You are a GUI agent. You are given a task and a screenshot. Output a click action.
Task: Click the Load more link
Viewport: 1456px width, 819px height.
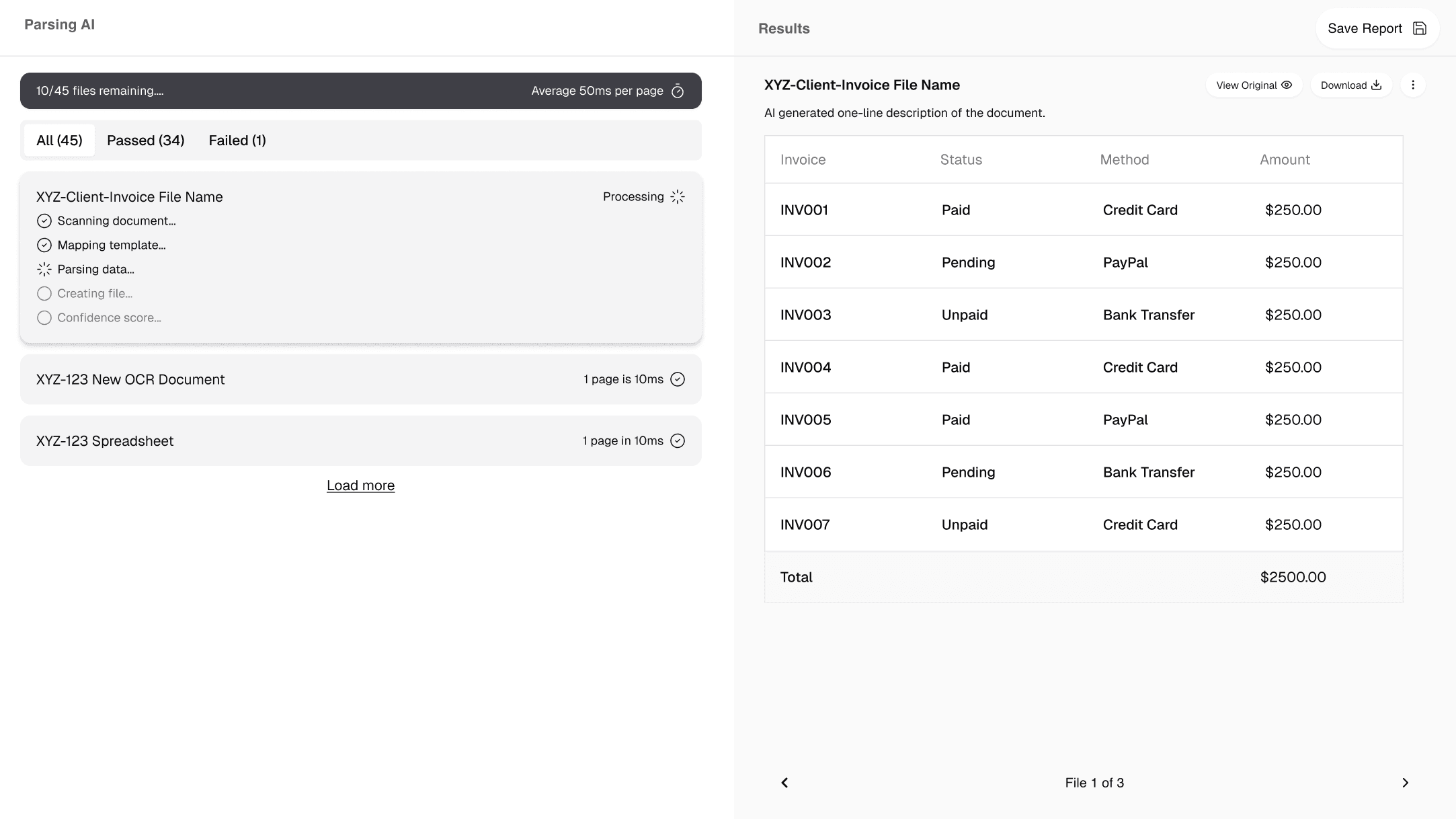pos(360,485)
